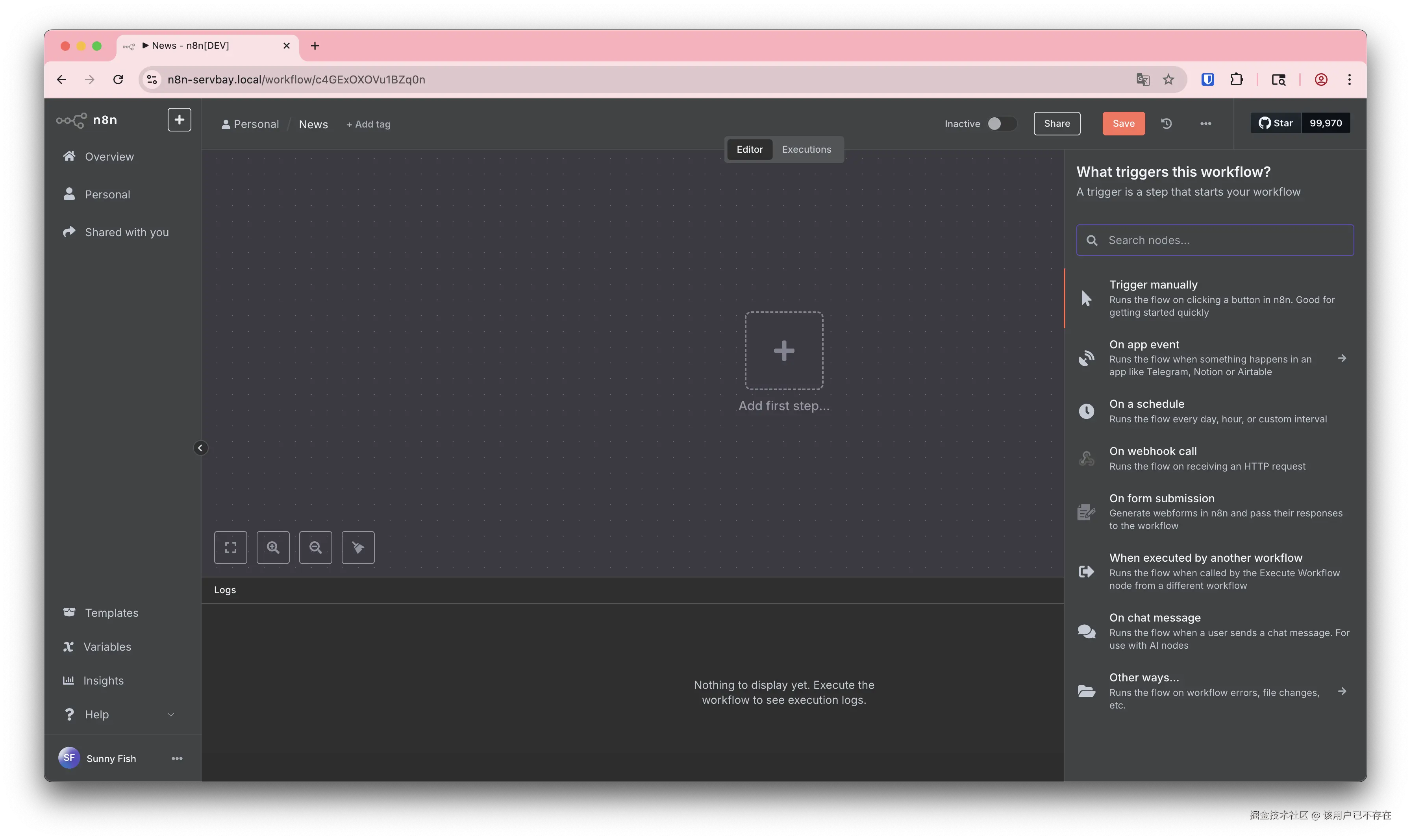Click the zoom in magnifier icon
The height and width of the screenshot is (840, 1411).
tap(273, 548)
